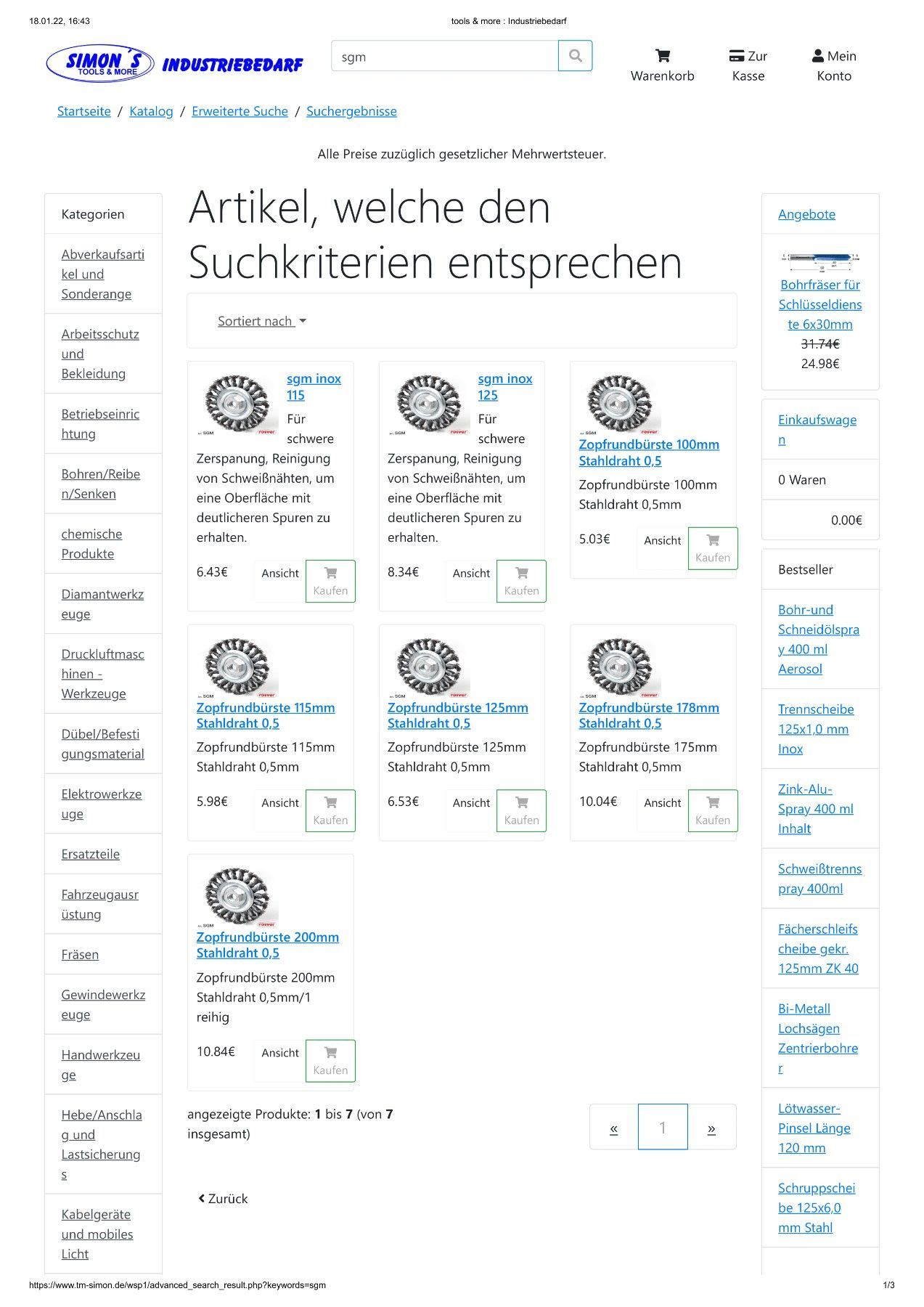Go to Zur Kasse checkout icon
This screenshot has width=924, height=1307.
[737, 56]
